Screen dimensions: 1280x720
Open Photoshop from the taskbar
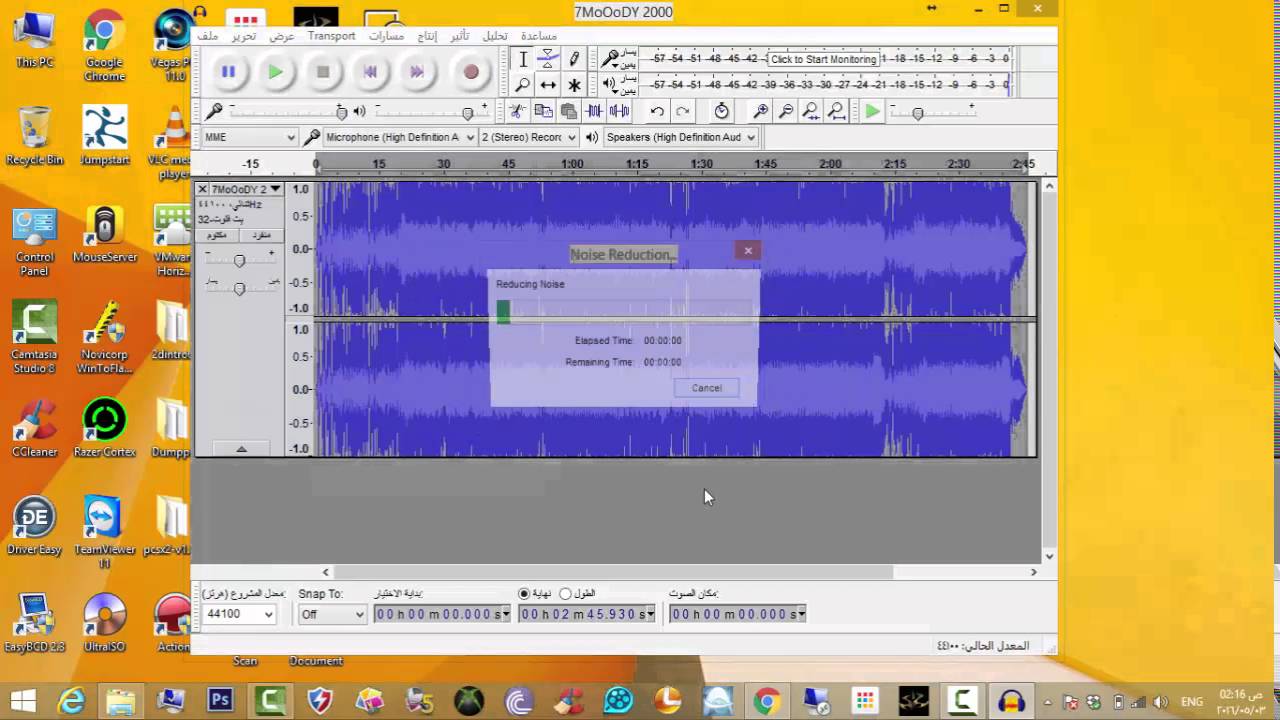(220, 701)
